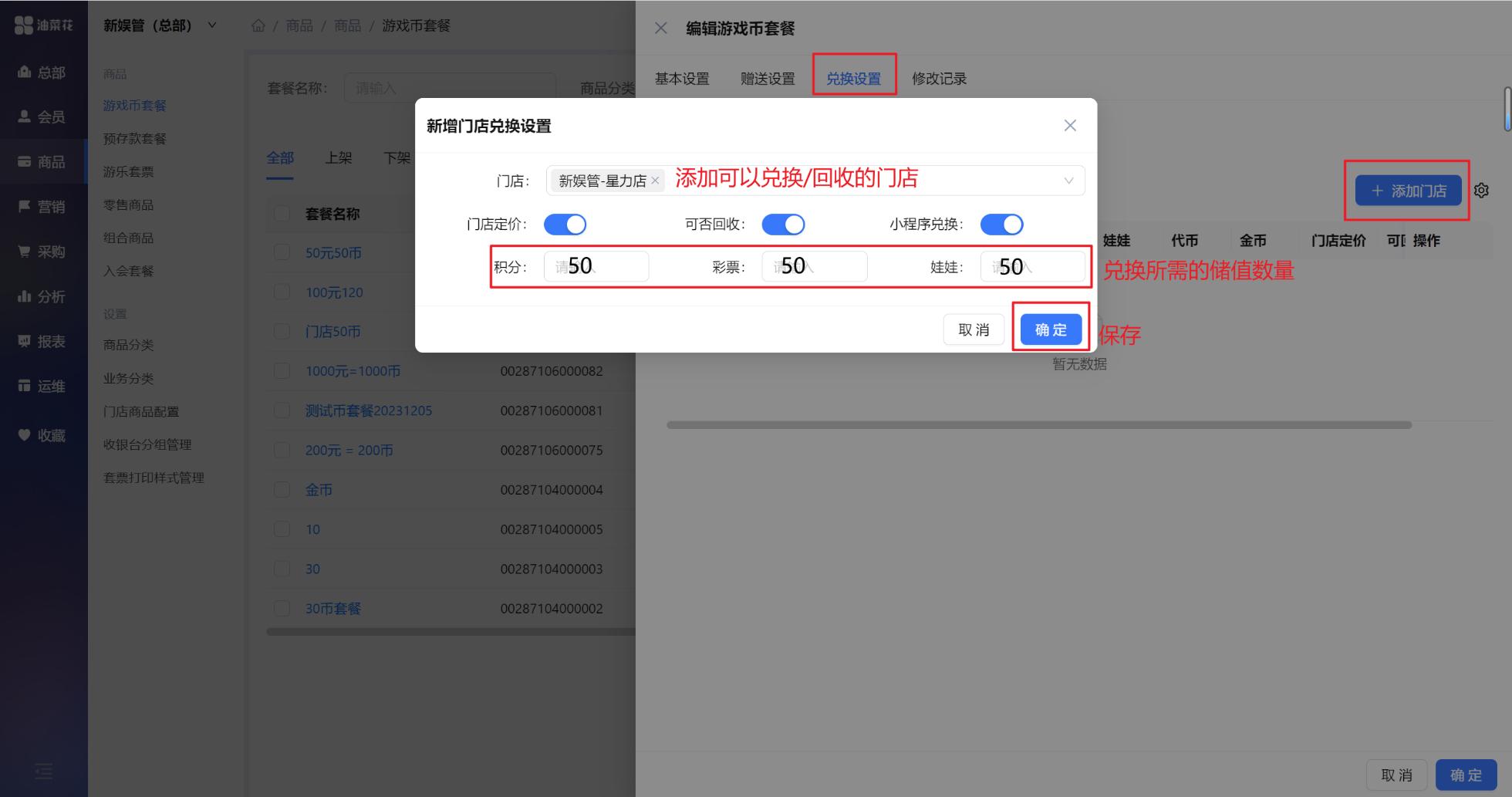Open the 新娱管（总部） organization switcher
This screenshot has height=797, width=1512.
tap(160, 25)
